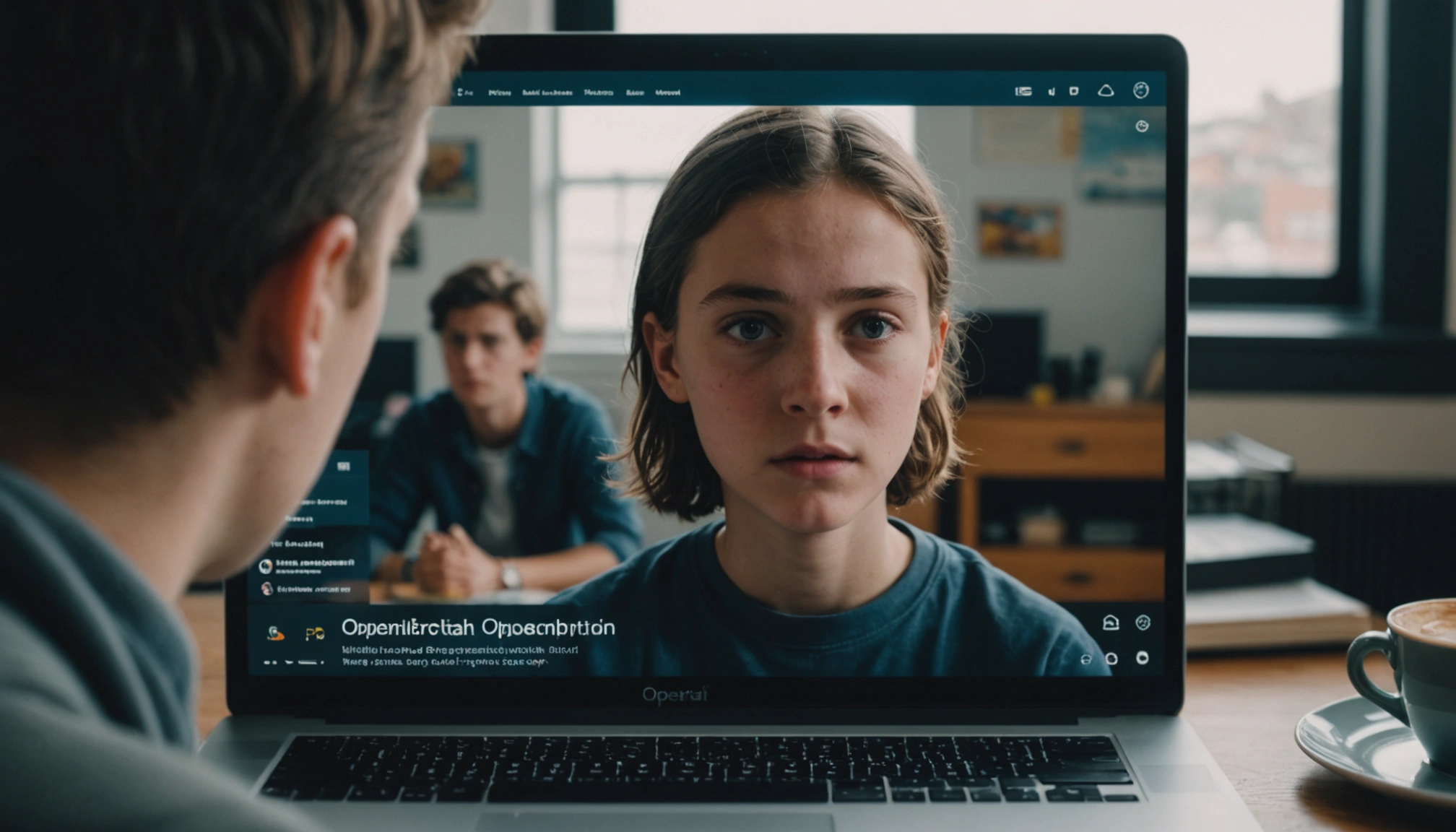
Task: Click the cloud-shaped icon in the top bar
Action: pyautogui.click(x=1106, y=90)
